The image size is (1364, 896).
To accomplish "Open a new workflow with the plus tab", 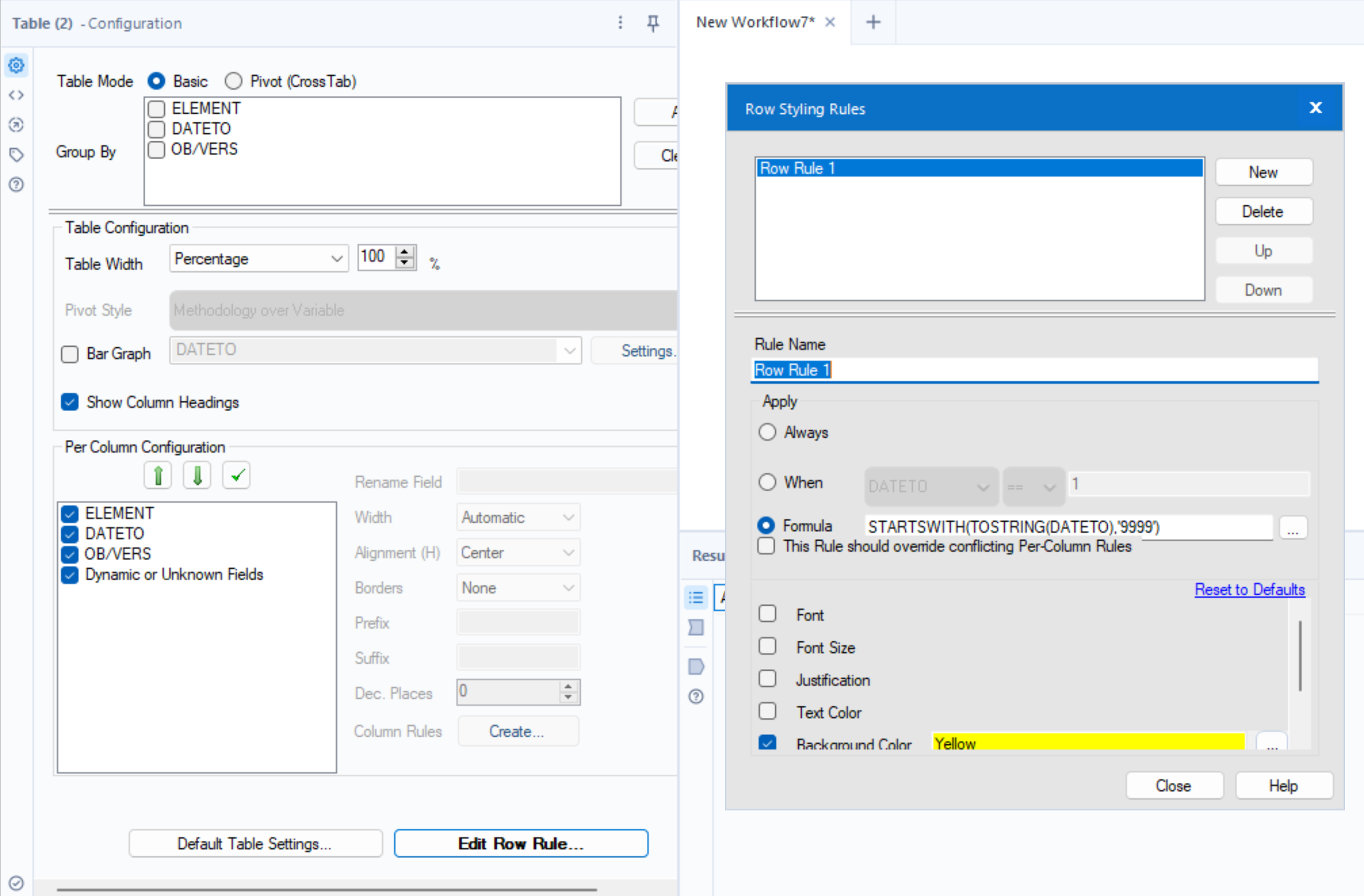I will 872,22.
